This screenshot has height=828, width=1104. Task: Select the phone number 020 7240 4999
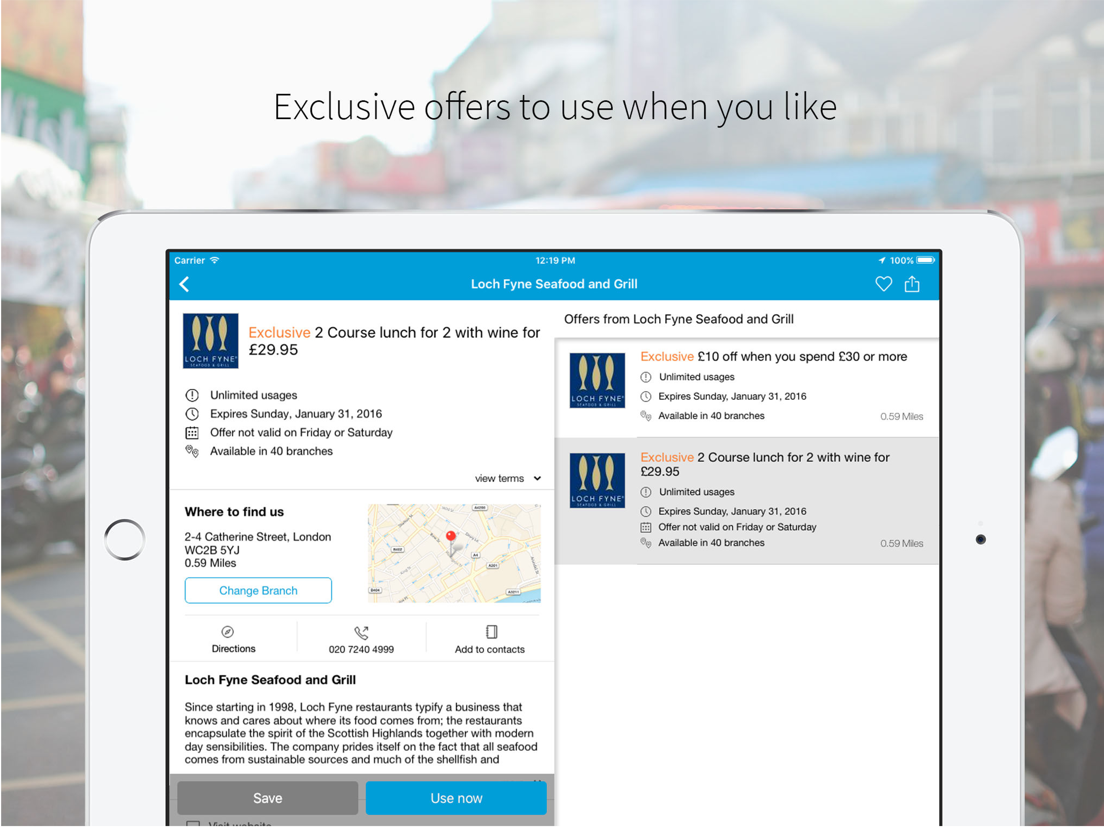pyautogui.click(x=361, y=649)
